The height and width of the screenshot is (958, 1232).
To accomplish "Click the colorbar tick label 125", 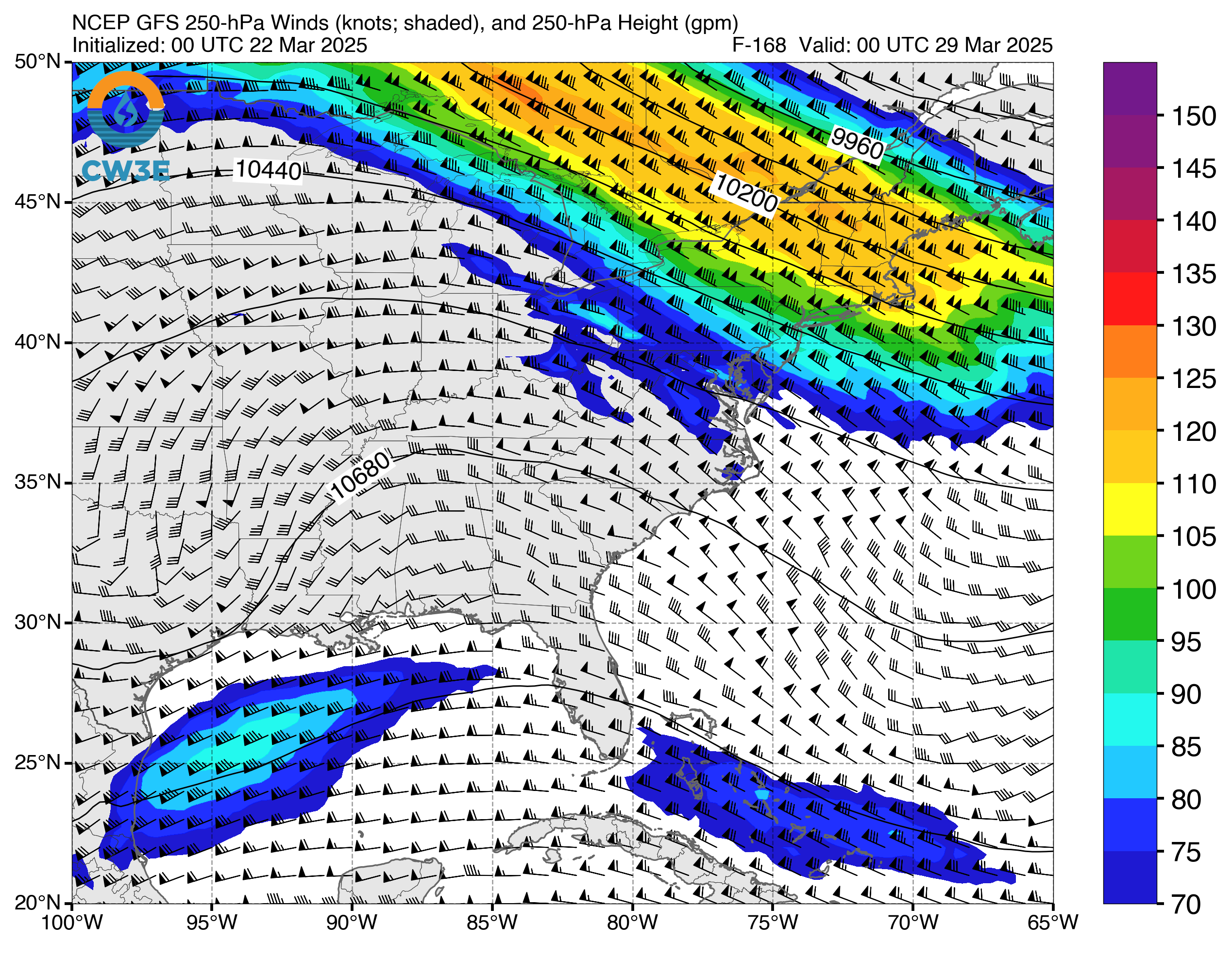I will tap(1194, 379).
